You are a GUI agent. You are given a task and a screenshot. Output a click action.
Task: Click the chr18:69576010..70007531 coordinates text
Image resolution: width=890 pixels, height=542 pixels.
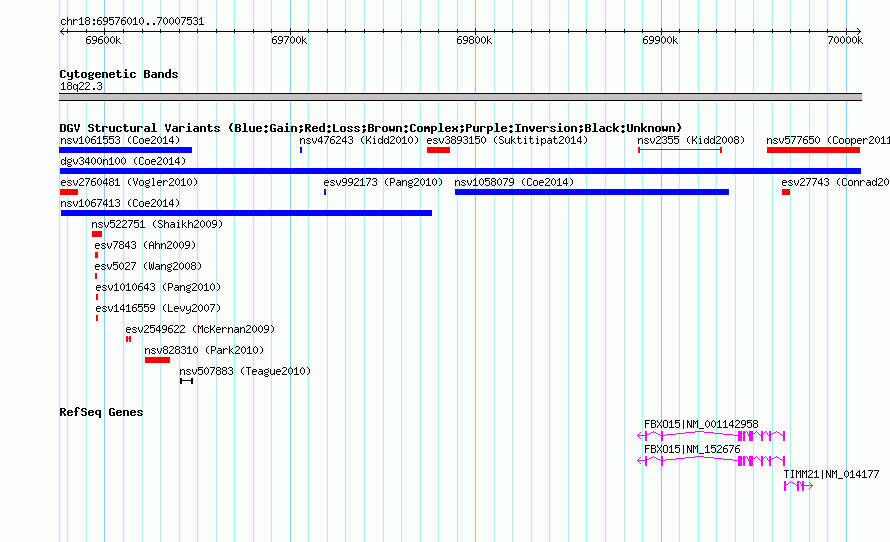[x=132, y=22]
